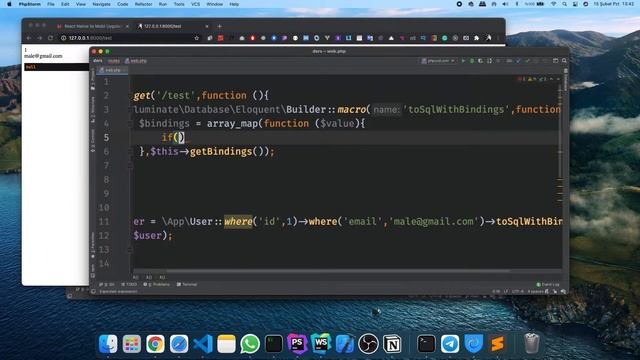Open a new browser tab with plus button
Viewport: 640px width, 360px height.
[x=220, y=26]
